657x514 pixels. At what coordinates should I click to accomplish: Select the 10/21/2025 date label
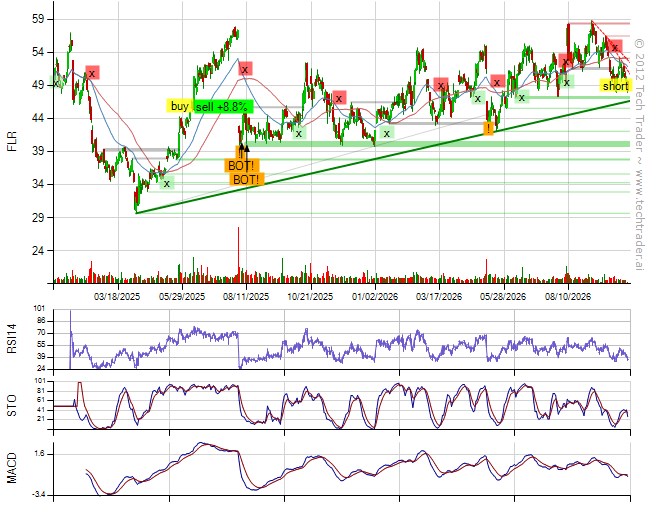click(x=310, y=297)
